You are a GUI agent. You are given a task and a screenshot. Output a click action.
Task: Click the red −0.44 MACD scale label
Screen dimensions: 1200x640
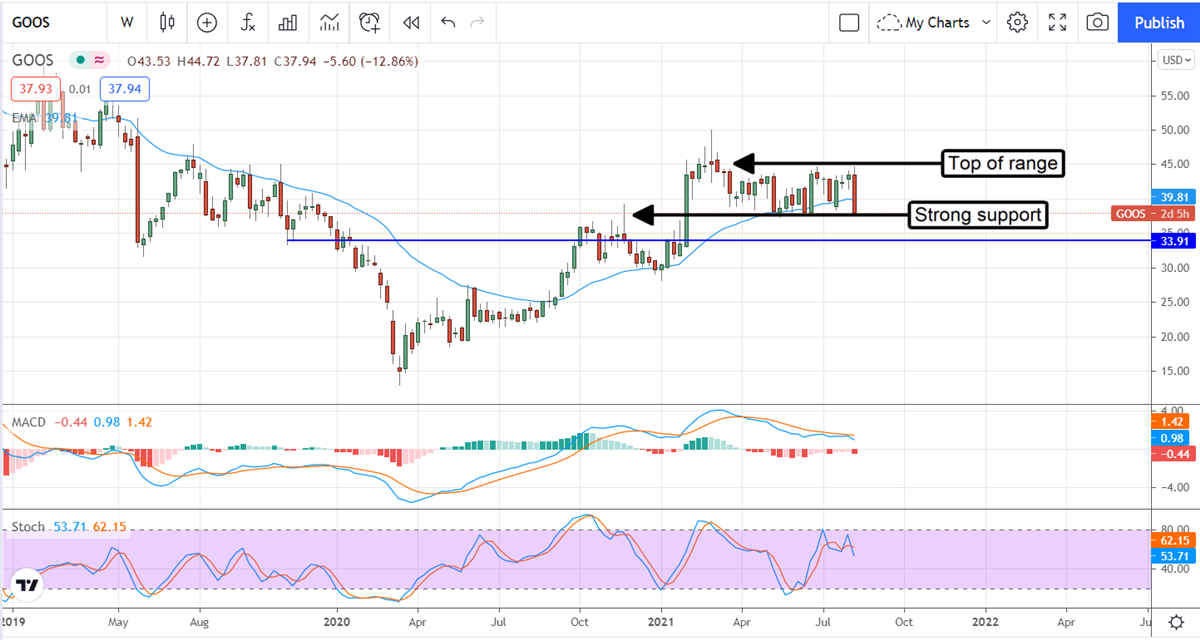coord(1174,453)
